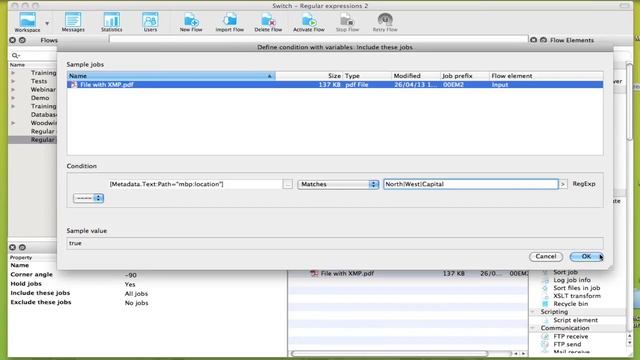Click the Exclude these jobs property
The image size is (640, 360).
[41, 302]
